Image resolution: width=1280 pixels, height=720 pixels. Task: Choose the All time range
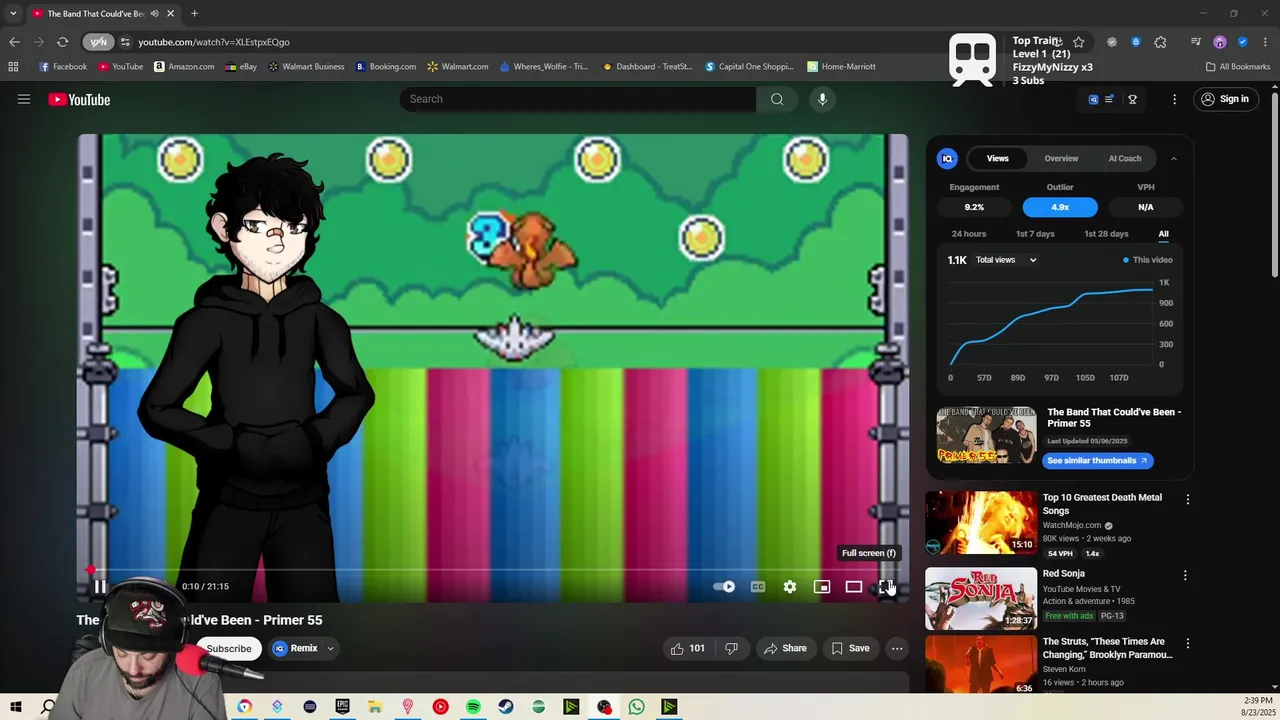pos(1163,234)
